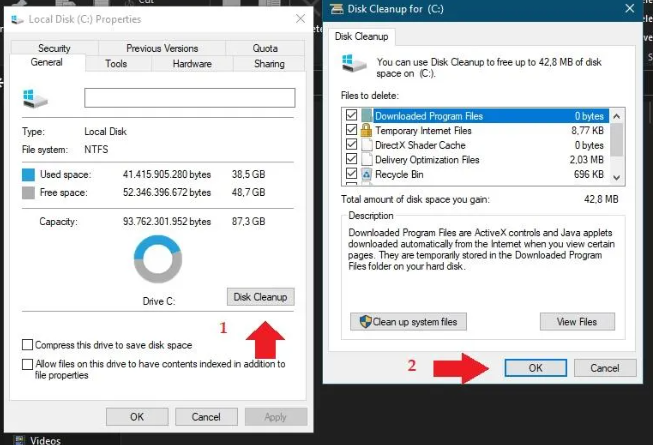Click the Recycle Bin icon in the list
653x445 pixels.
tap(366, 174)
